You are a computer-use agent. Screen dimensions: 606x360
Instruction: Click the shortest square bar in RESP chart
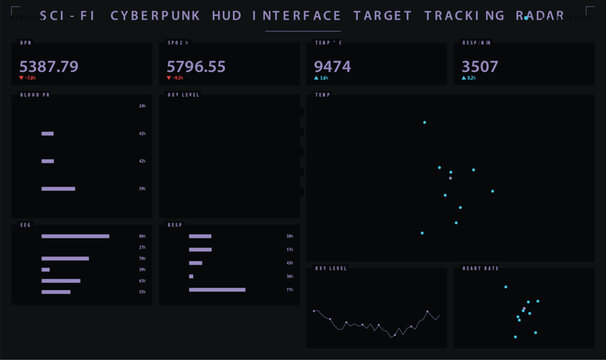pyautogui.click(x=191, y=276)
